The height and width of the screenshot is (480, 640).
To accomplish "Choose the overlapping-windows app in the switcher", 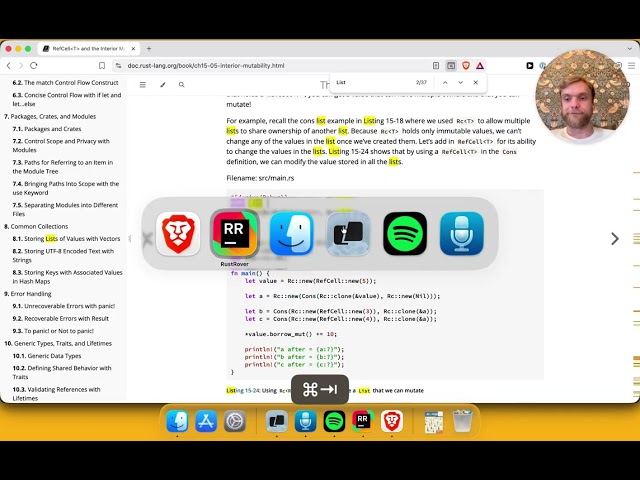I will pos(348,234).
